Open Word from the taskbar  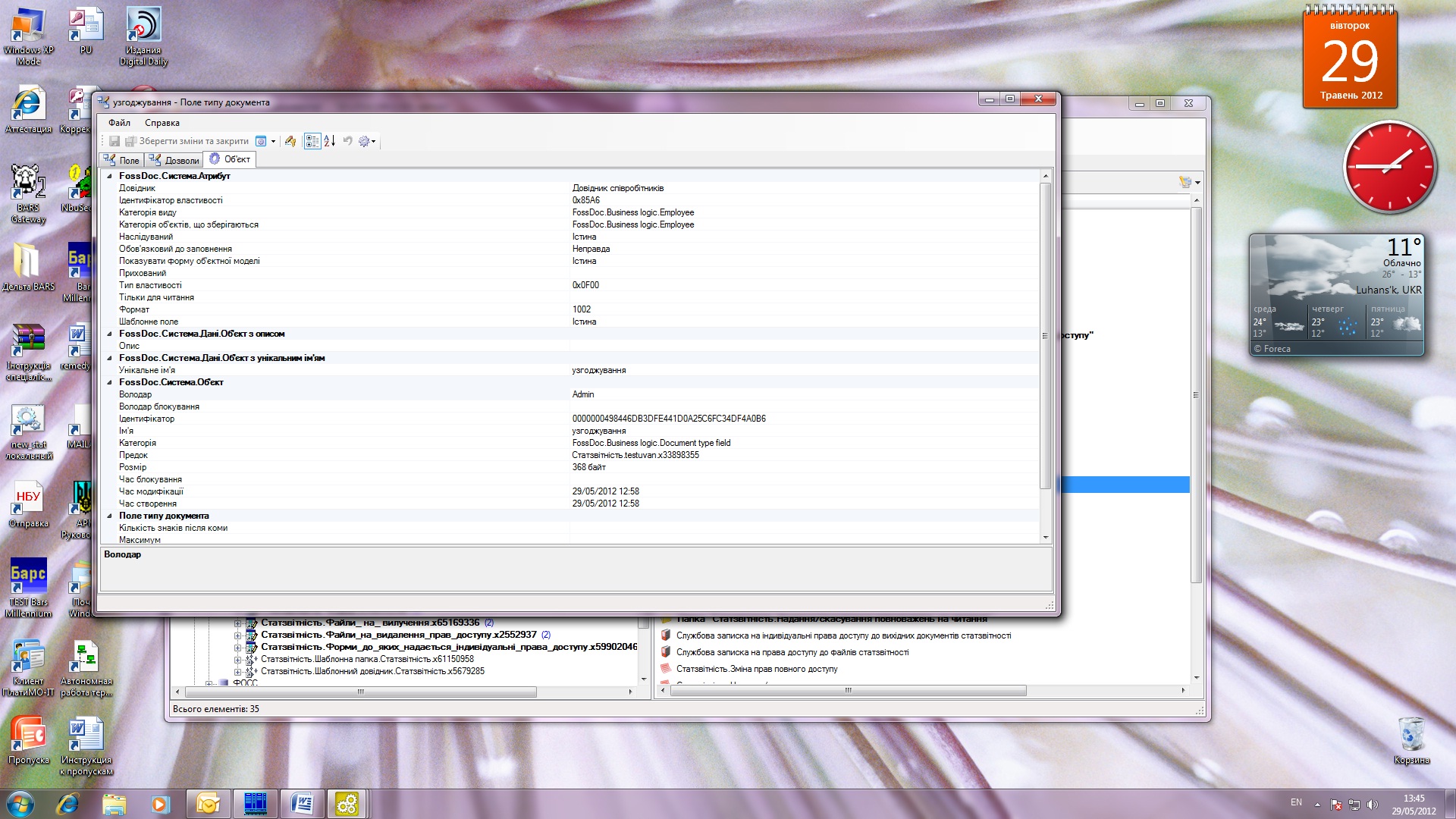(x=302, y=804)
